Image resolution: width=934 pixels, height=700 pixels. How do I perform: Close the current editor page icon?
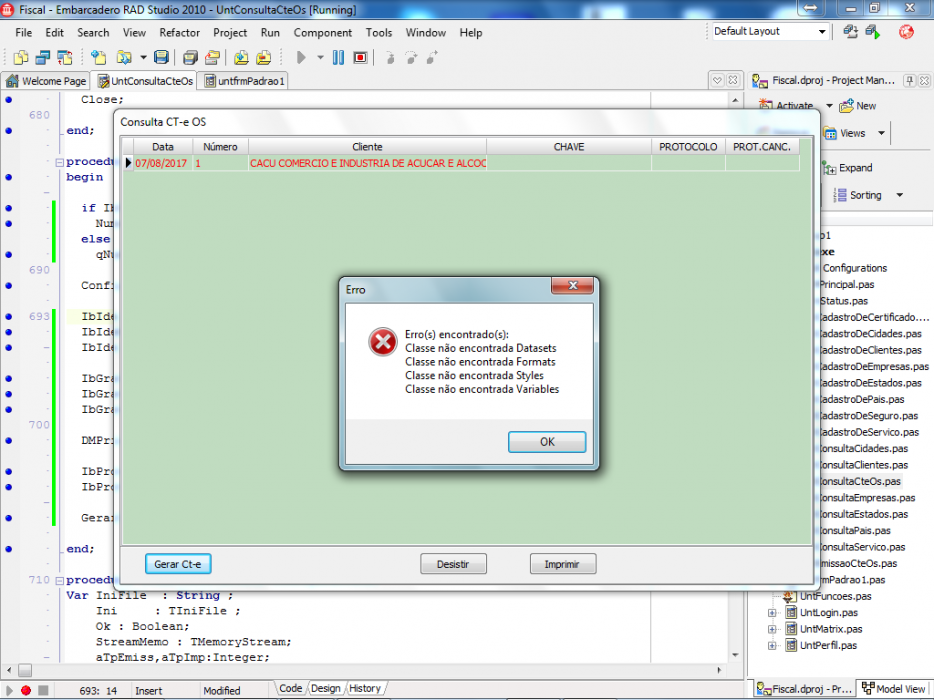[x=733, y=80]
